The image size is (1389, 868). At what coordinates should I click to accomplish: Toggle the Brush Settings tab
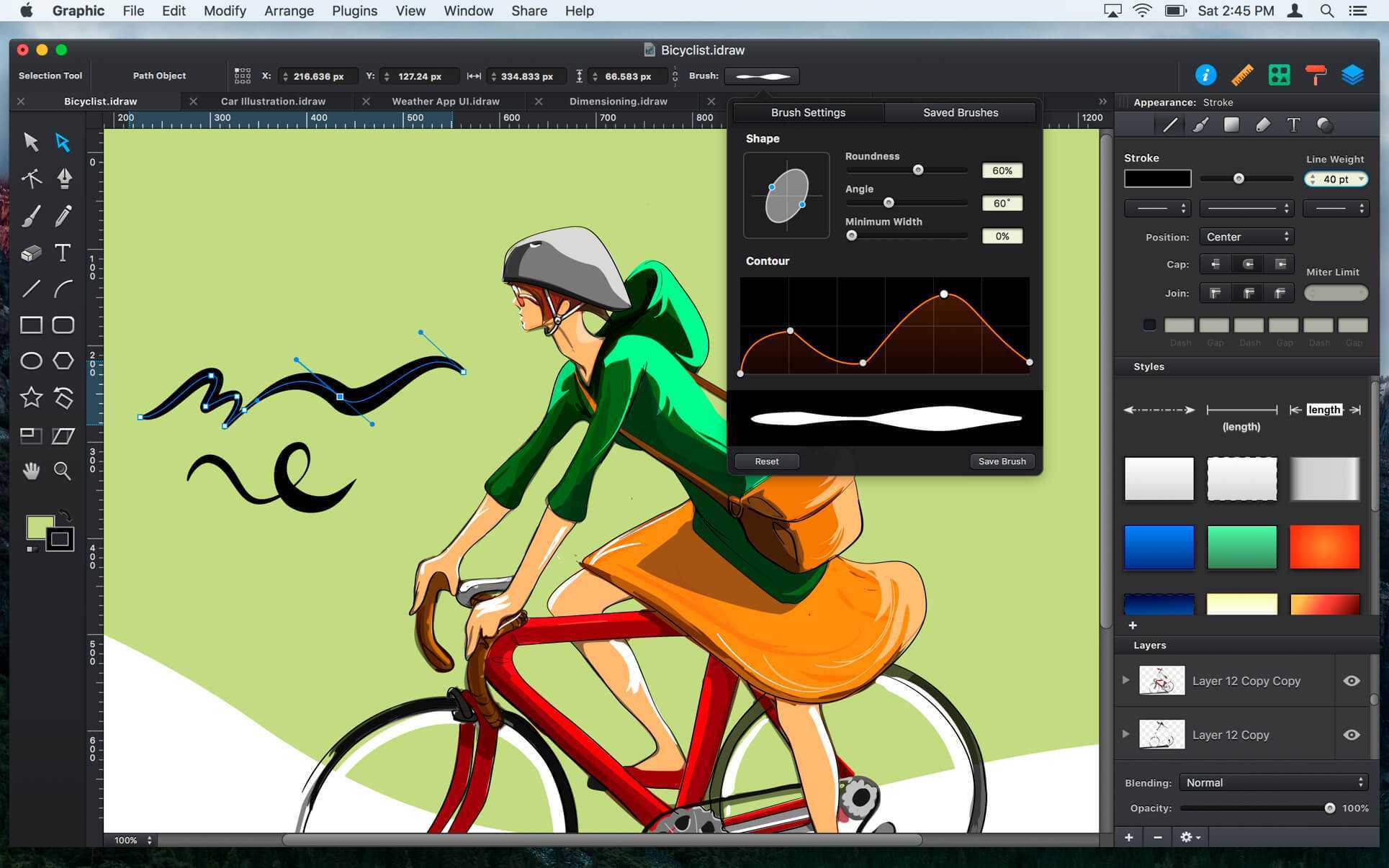[808, 112]
